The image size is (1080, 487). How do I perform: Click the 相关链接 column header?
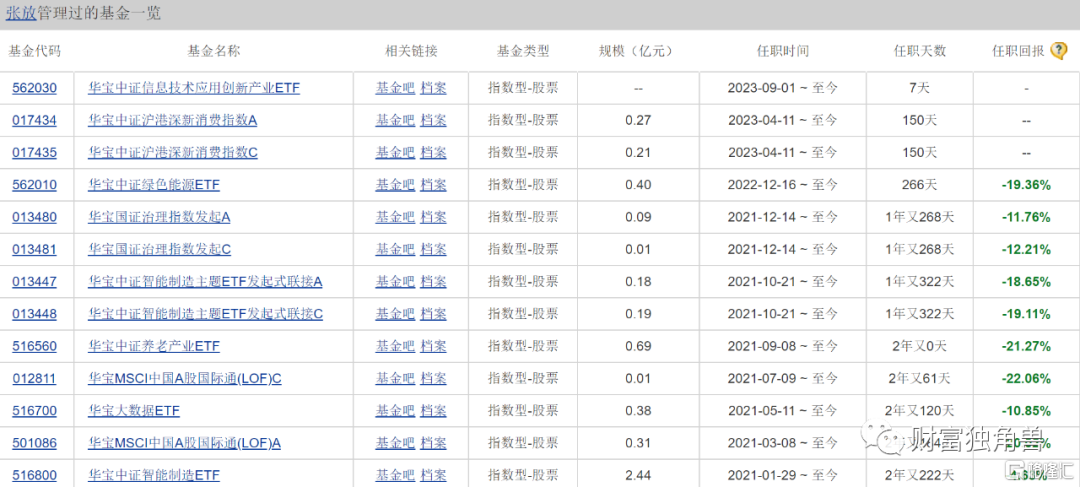click(x=411, y=51)
